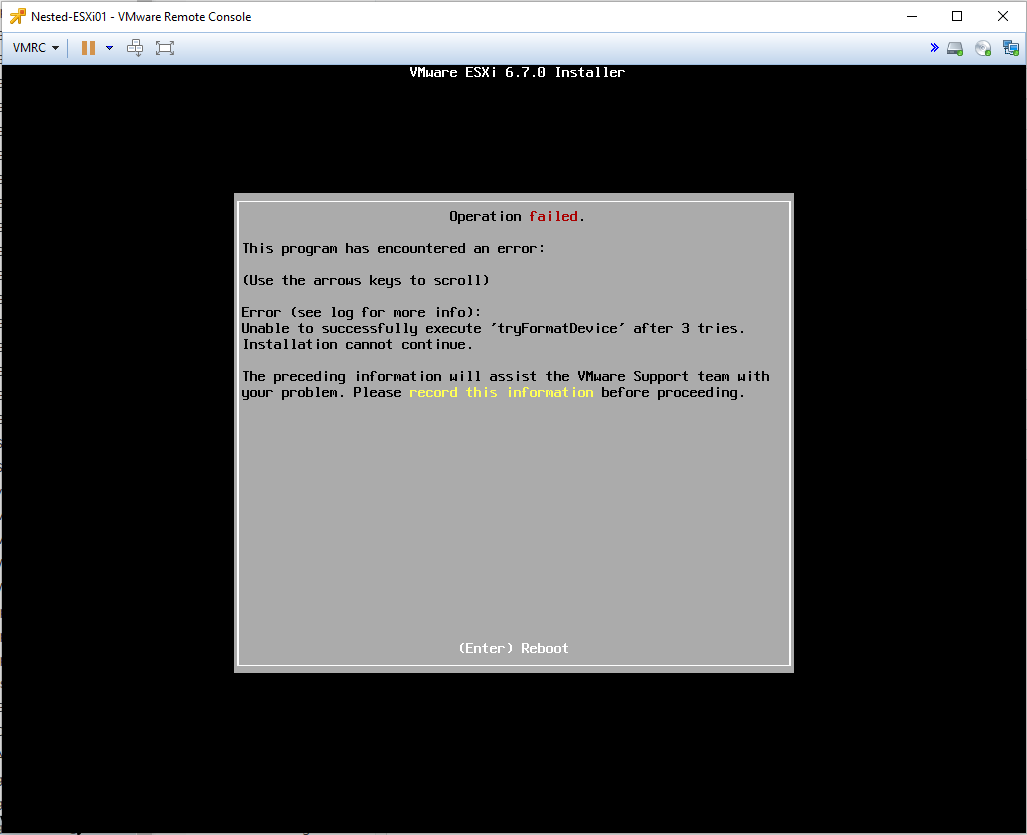Pause the virtual machine
The width and height of the screenshot is (1027, 835).
pyautogui.click(x=88, y=48)
